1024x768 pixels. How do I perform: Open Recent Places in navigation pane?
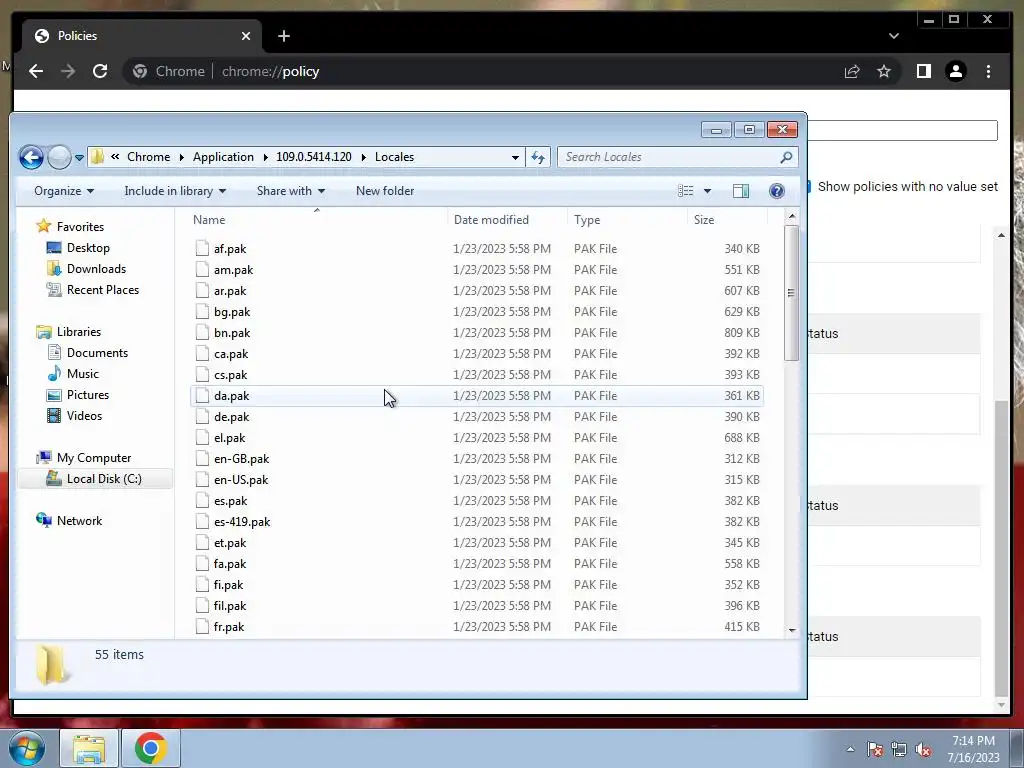pyautogui.click(x=103, y=289)
